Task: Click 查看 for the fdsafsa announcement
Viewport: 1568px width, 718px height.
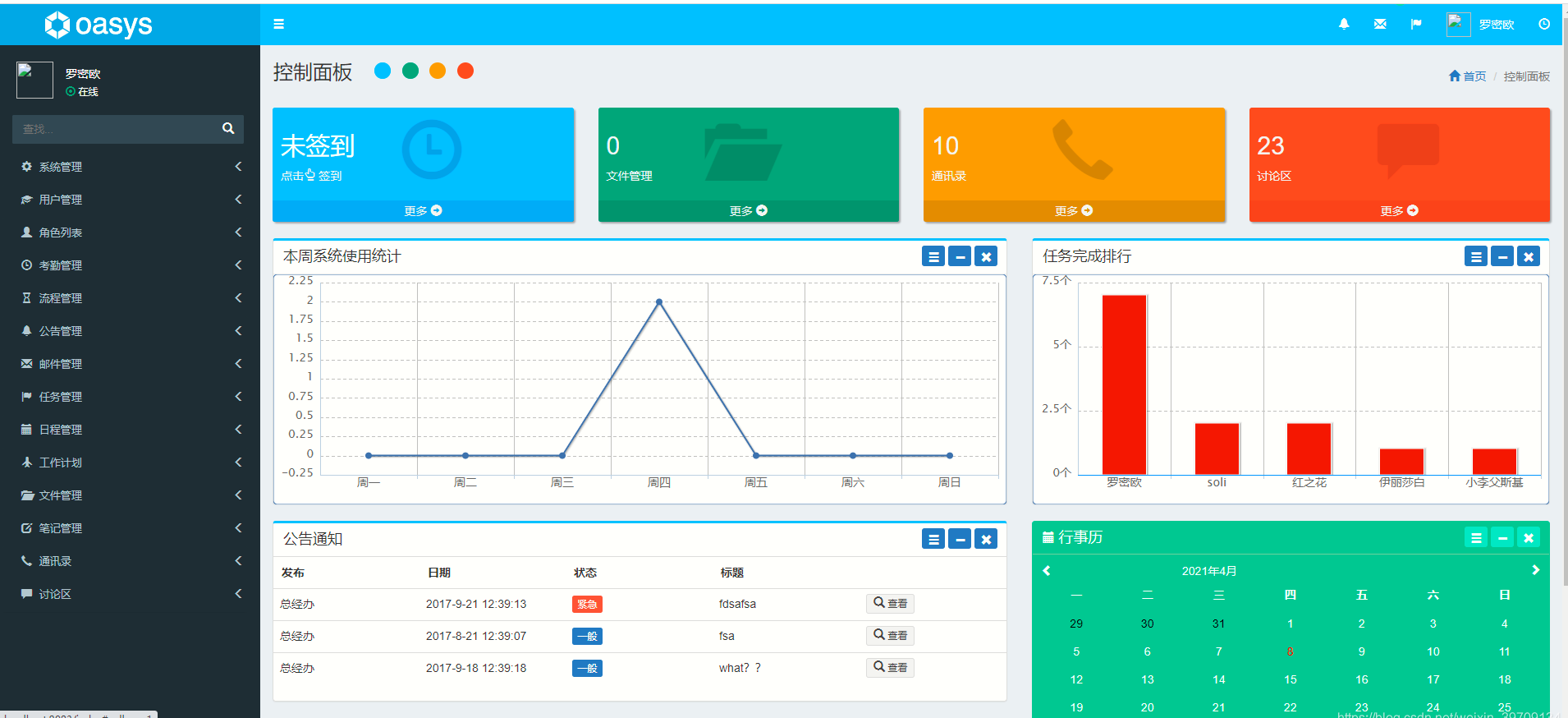Action: pyautogui.click(x=890, y=603)
